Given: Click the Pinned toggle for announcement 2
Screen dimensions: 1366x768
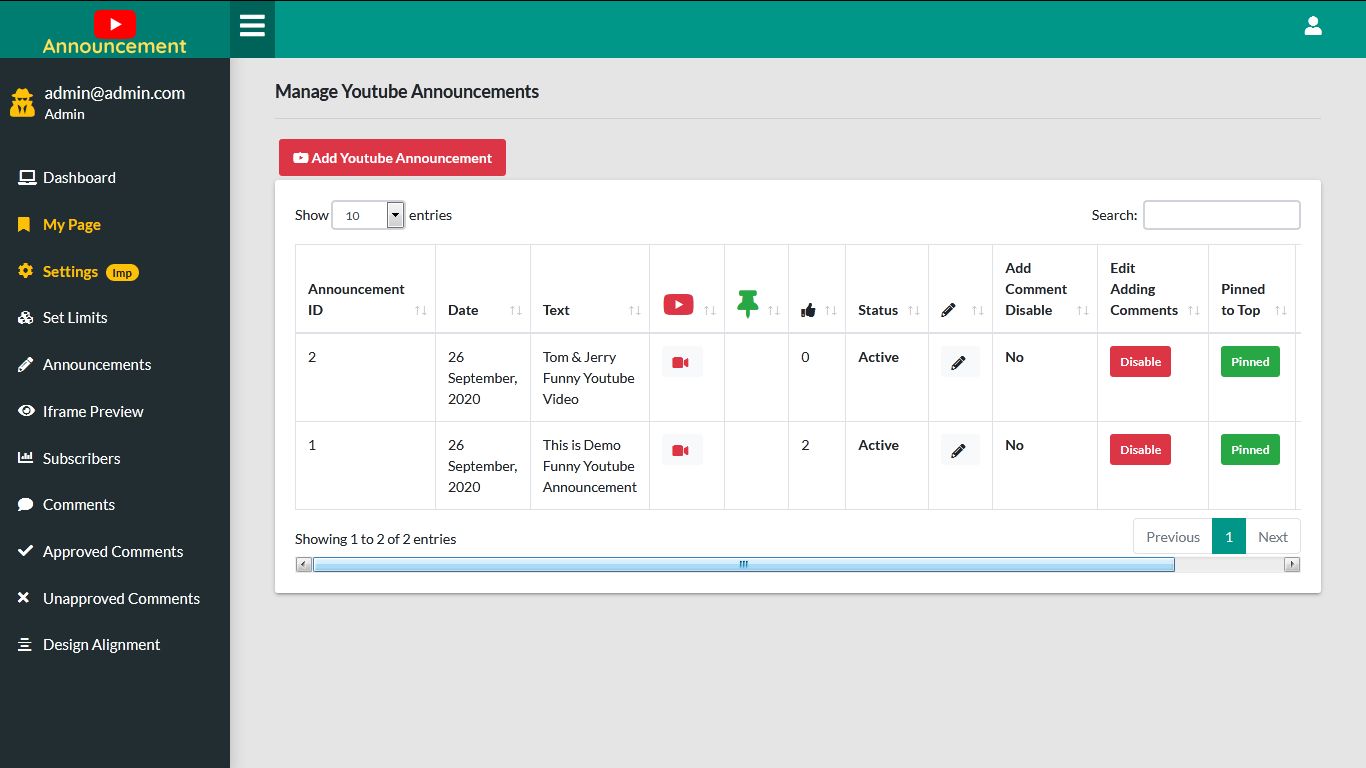Looking at the screenshot, I should tap(1249, 361).
